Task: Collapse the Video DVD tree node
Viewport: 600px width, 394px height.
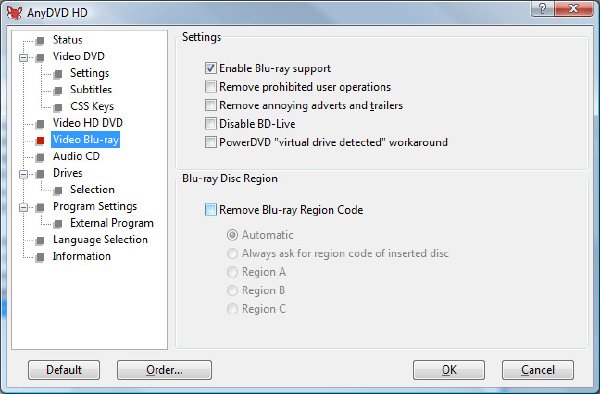Action: (23, 58)
